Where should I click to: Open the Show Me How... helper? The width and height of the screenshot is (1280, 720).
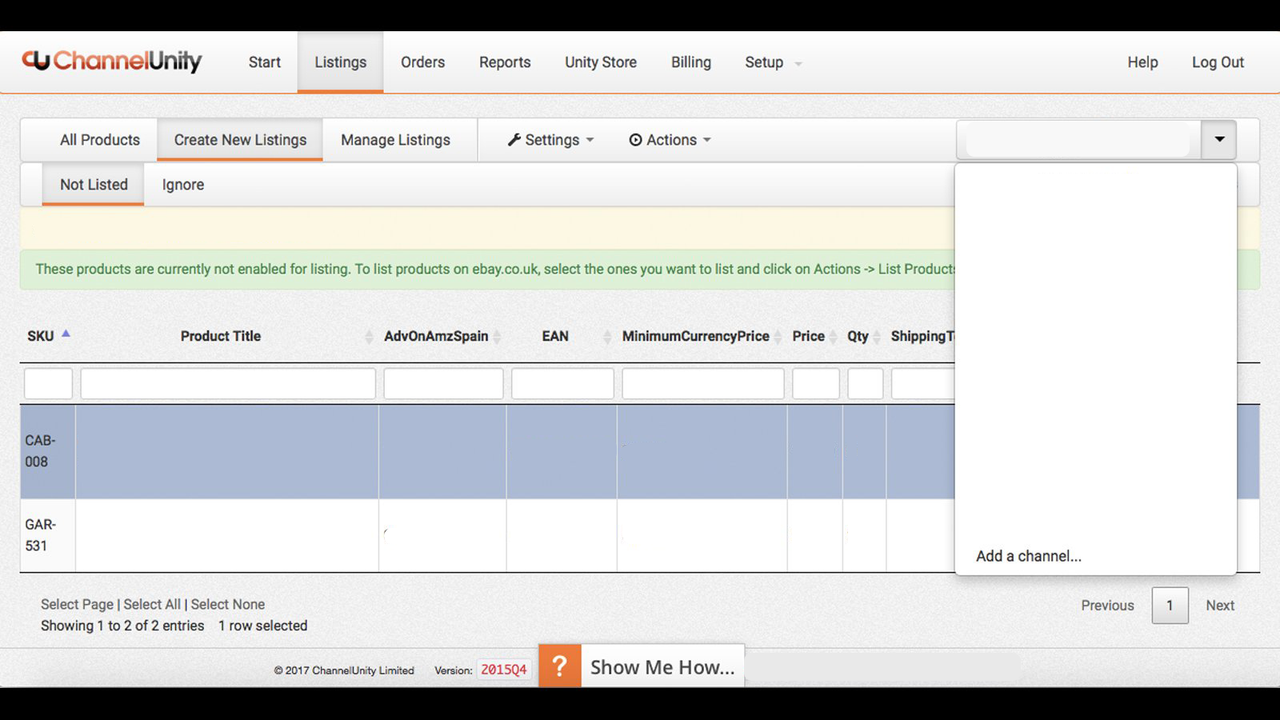[x=662, y=667]
